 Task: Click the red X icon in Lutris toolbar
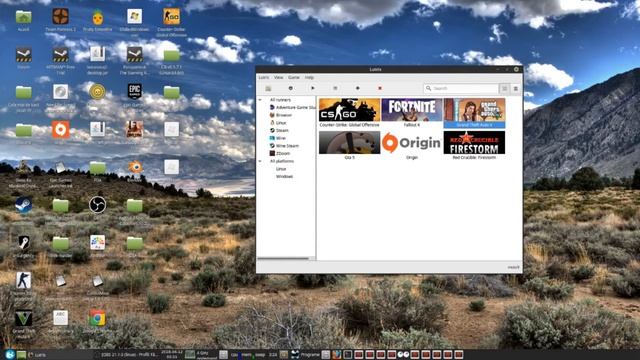[380, 88]
